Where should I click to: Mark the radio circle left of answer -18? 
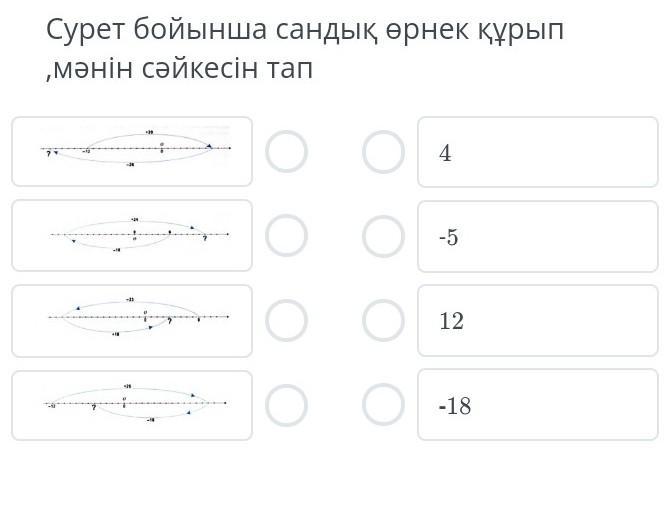(x=384, y=404)
